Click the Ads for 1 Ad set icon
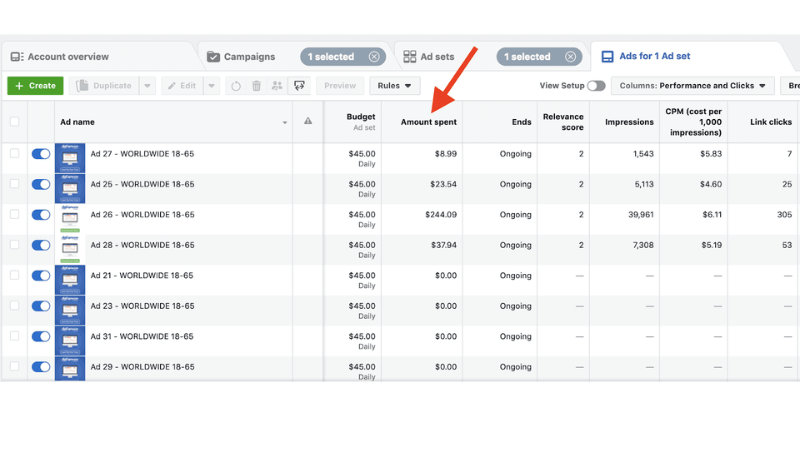 pyautogui.click(x=607, y=56)
